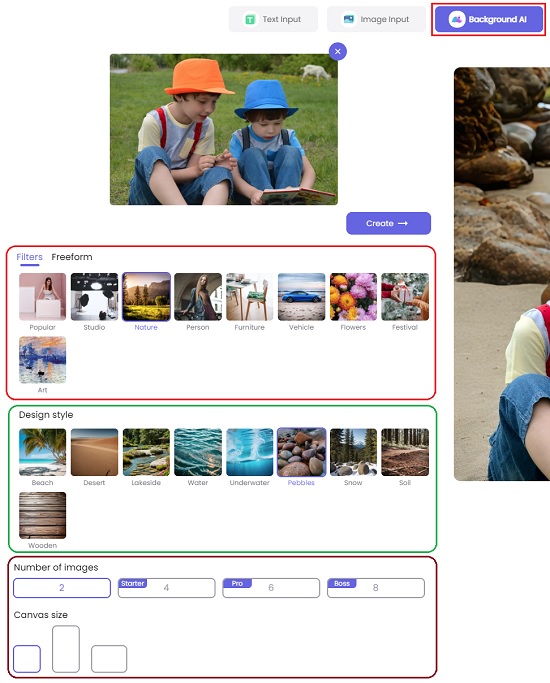This screenshot has height=683, width=550.
Task: Select the Studio filter thumbnail
Action: [94, 297]
